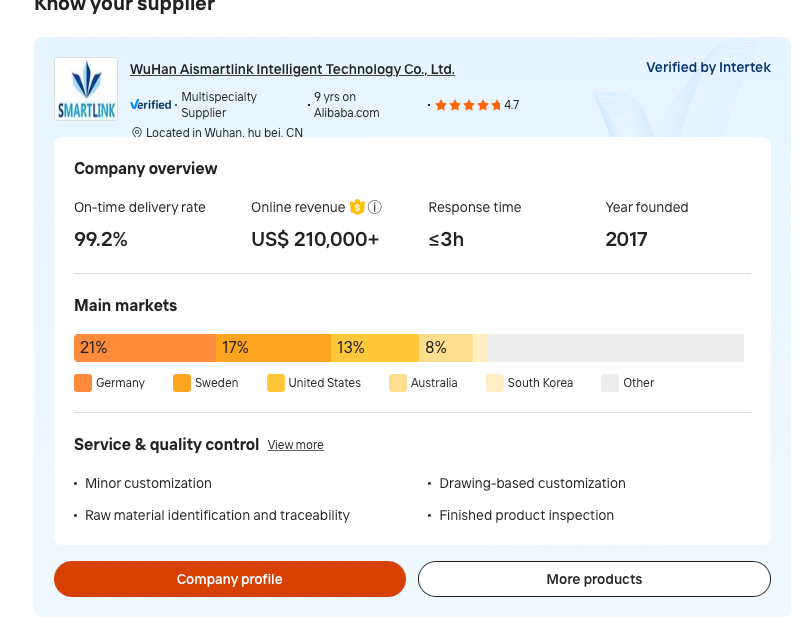Click Verified by Intertek label
The height and width of the screenshot is (642, 805).
pyautogui.click(x=708, y=67)
